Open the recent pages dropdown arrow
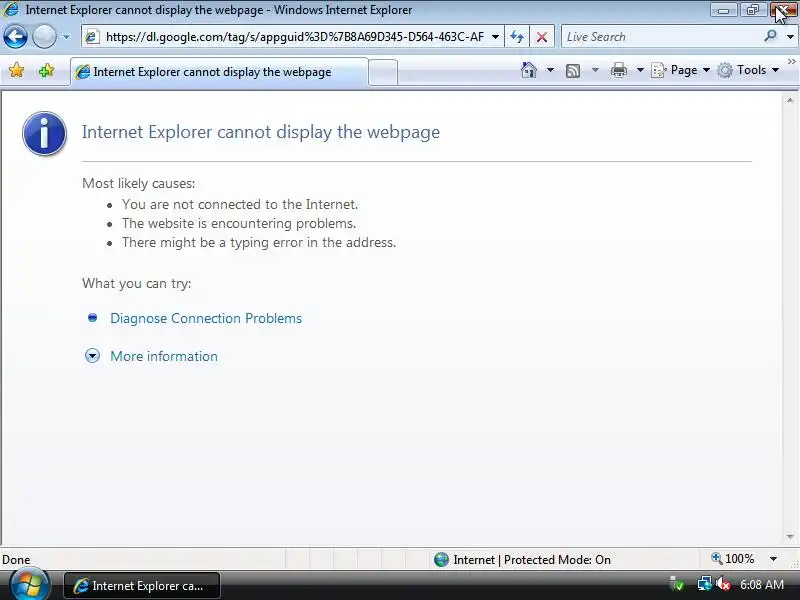Screen dimensions: 800x600 click(66, 37)
